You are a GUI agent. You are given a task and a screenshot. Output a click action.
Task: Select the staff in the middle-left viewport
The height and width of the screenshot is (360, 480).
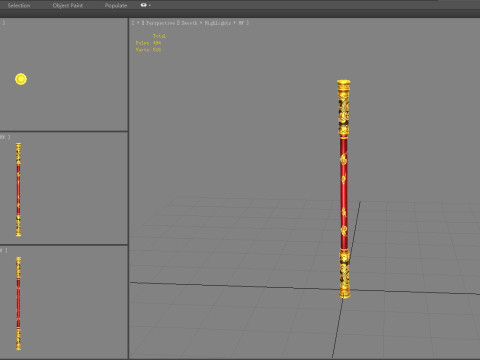(x=18, y=190)
